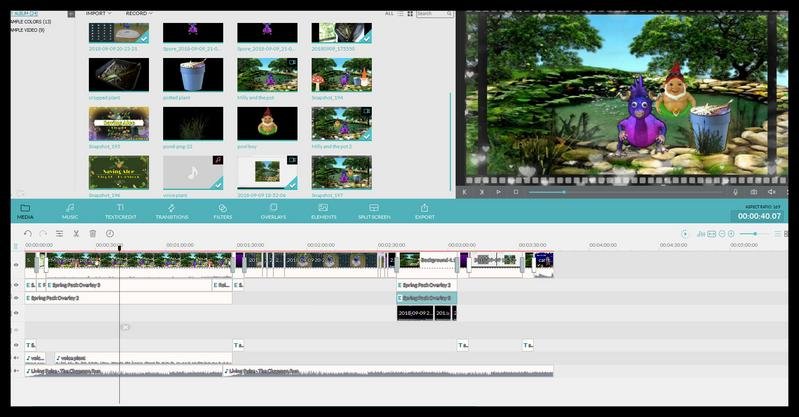This screenshot has height=417, width=799.
Task: Redo the last undone edit
Action: [43, 233]
